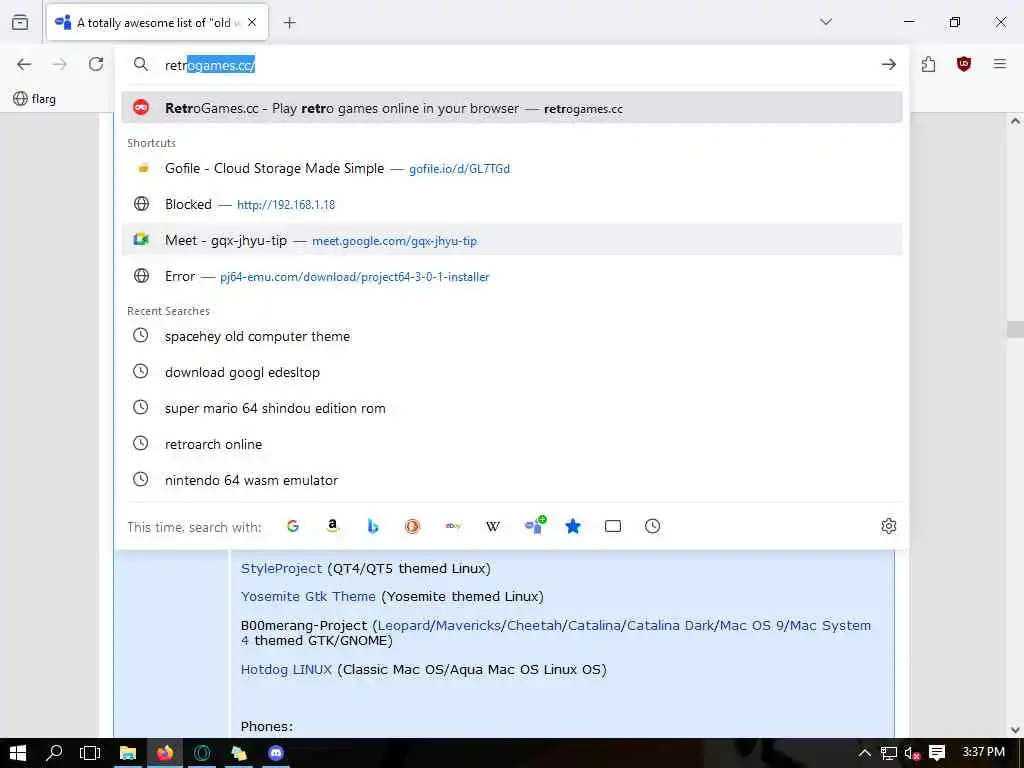
Task: Open the Gofile Cloud Storage shortcut
Action: [x=511, y=168]
